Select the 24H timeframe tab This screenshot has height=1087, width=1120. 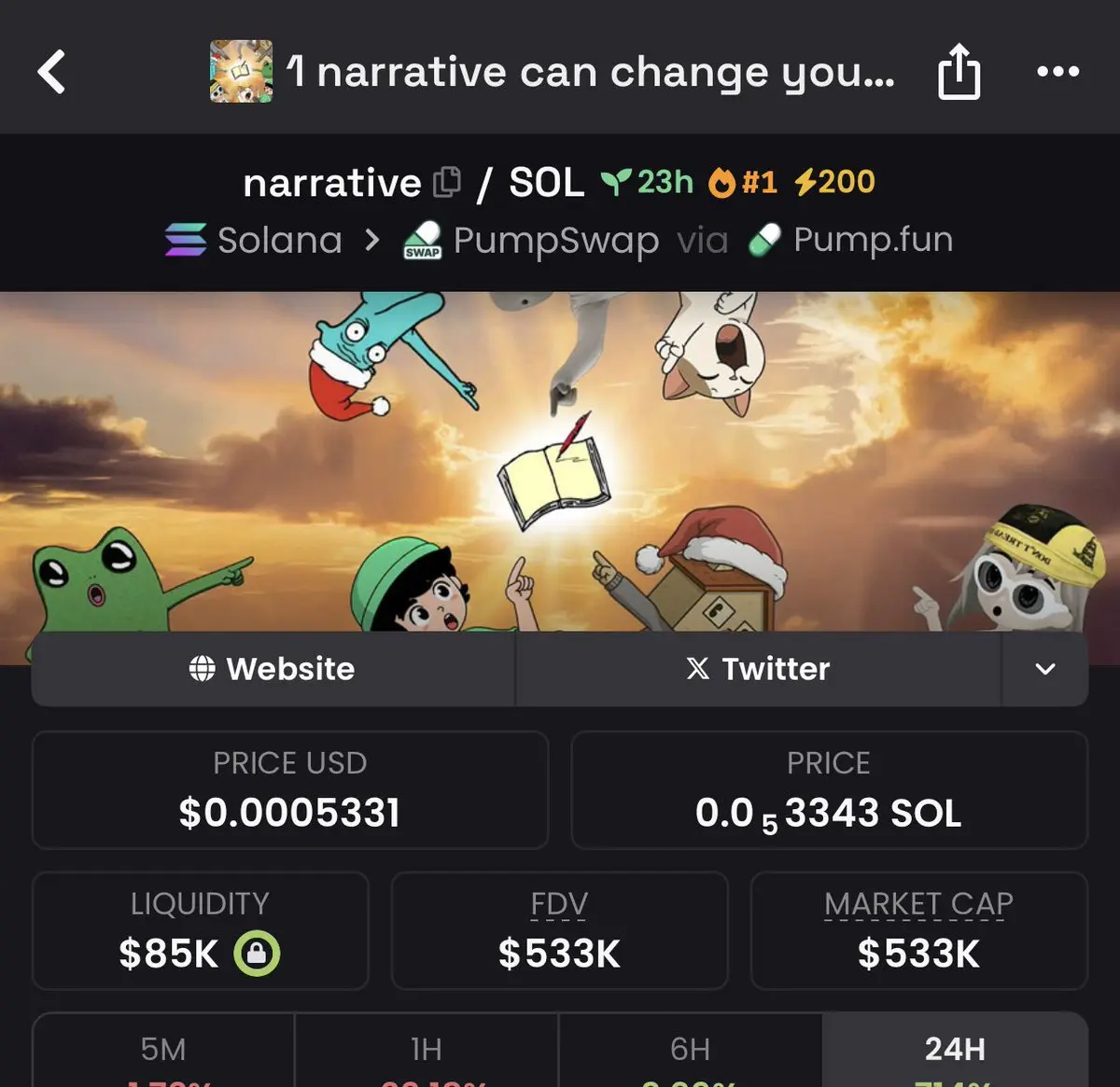click(x=955, y=1051)
